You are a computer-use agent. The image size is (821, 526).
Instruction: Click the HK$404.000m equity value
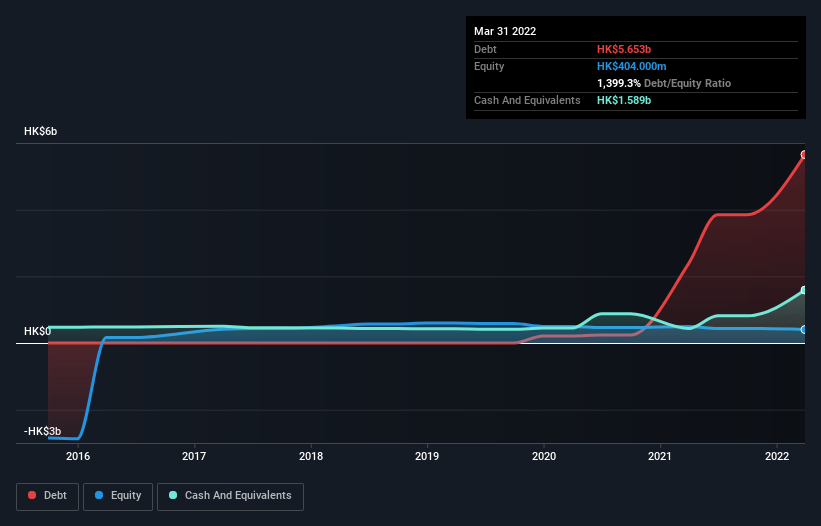pos(631,66)
